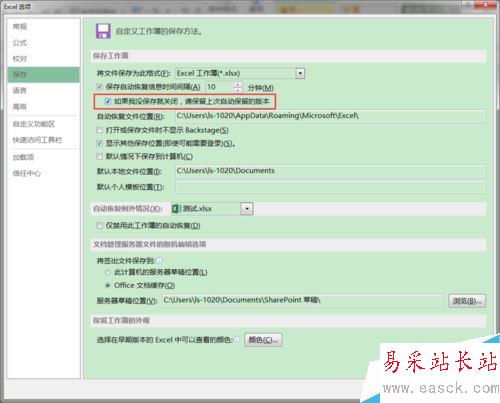
Task: Click the 默认本地文件位置 path field
Action: tap(330, 171)
